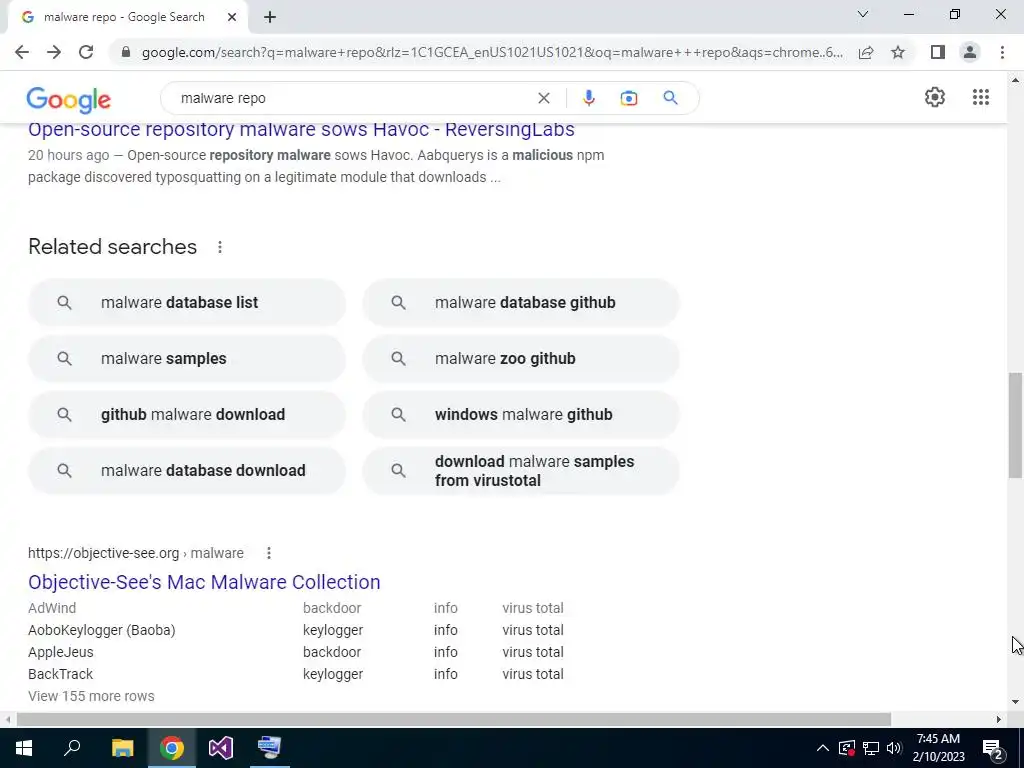Click the objective-see.org URL breadcrumb
Screen dimensions: 1024x768
tap(136, 553)
